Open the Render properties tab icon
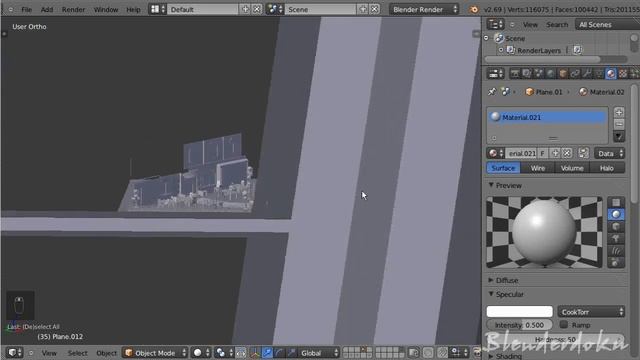The width and height of the screenshot is (640, 360). [515, 73]
